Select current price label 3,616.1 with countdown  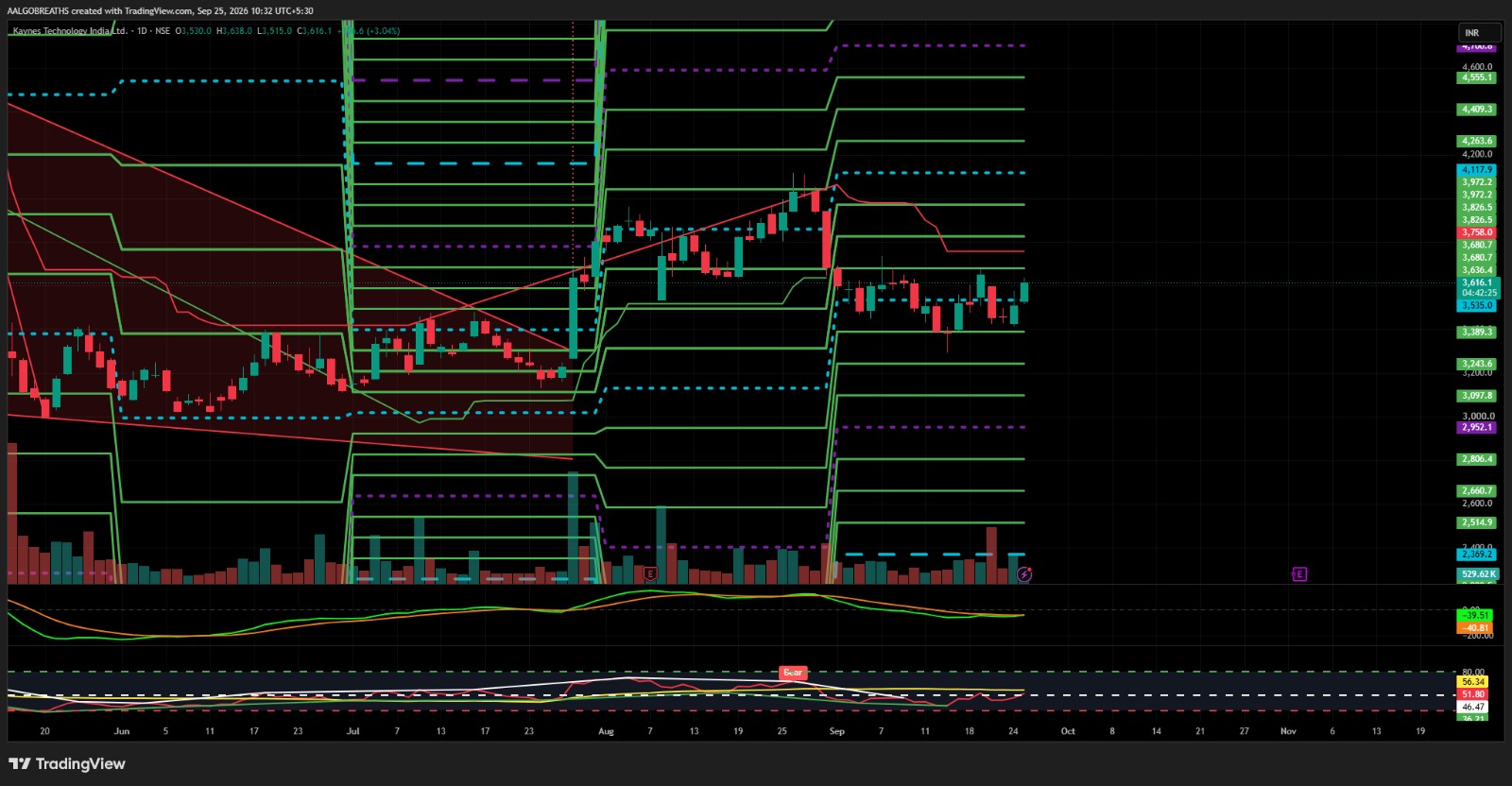(x=1478, y=287)
